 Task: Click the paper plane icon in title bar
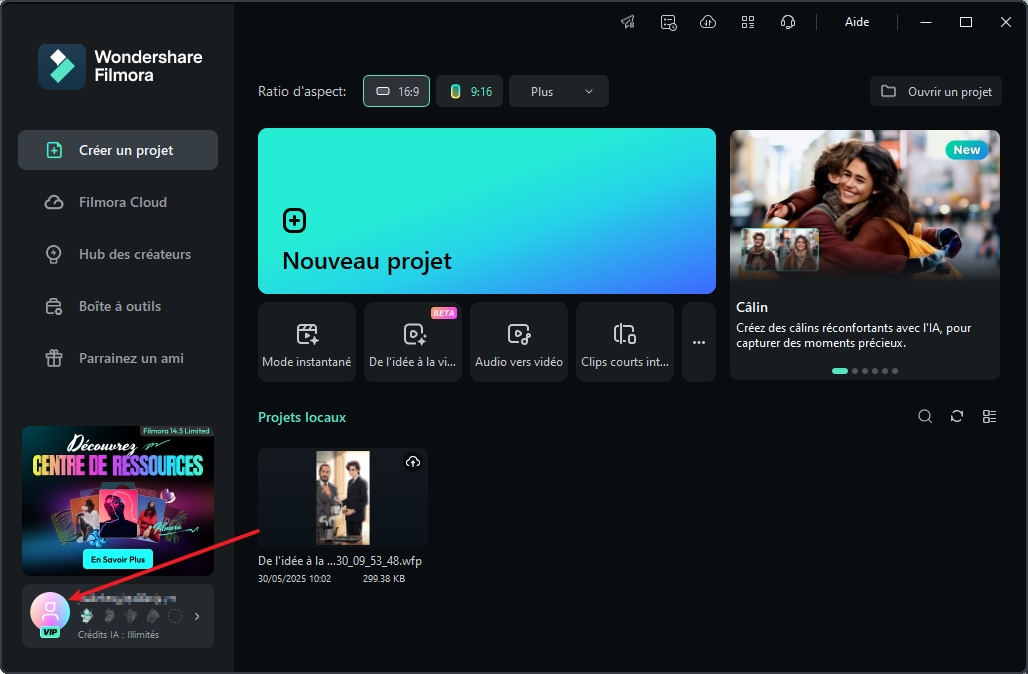pyautogui.click(x=628, y=22)
